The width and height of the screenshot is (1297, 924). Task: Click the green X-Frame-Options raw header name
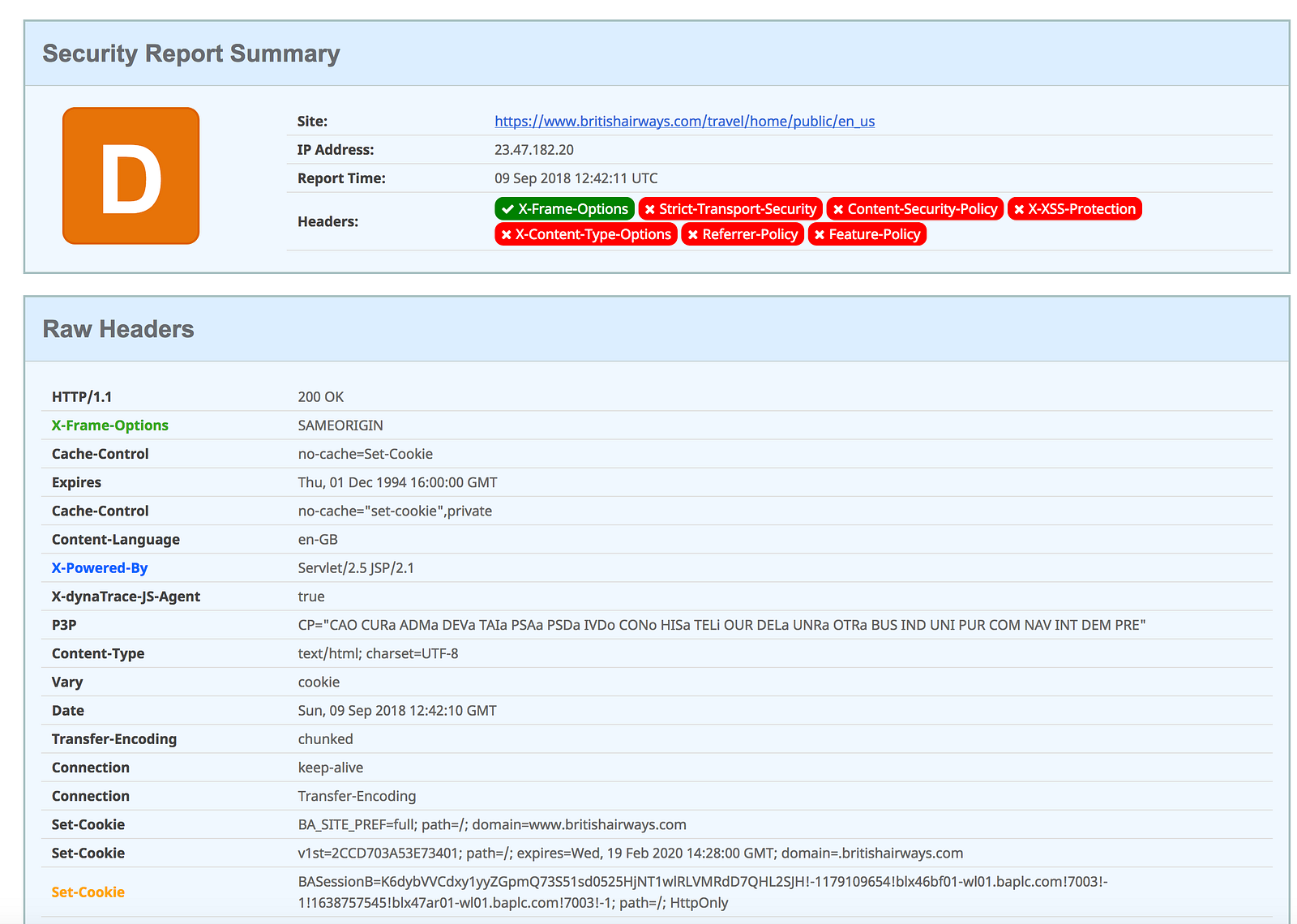(110, 426)
